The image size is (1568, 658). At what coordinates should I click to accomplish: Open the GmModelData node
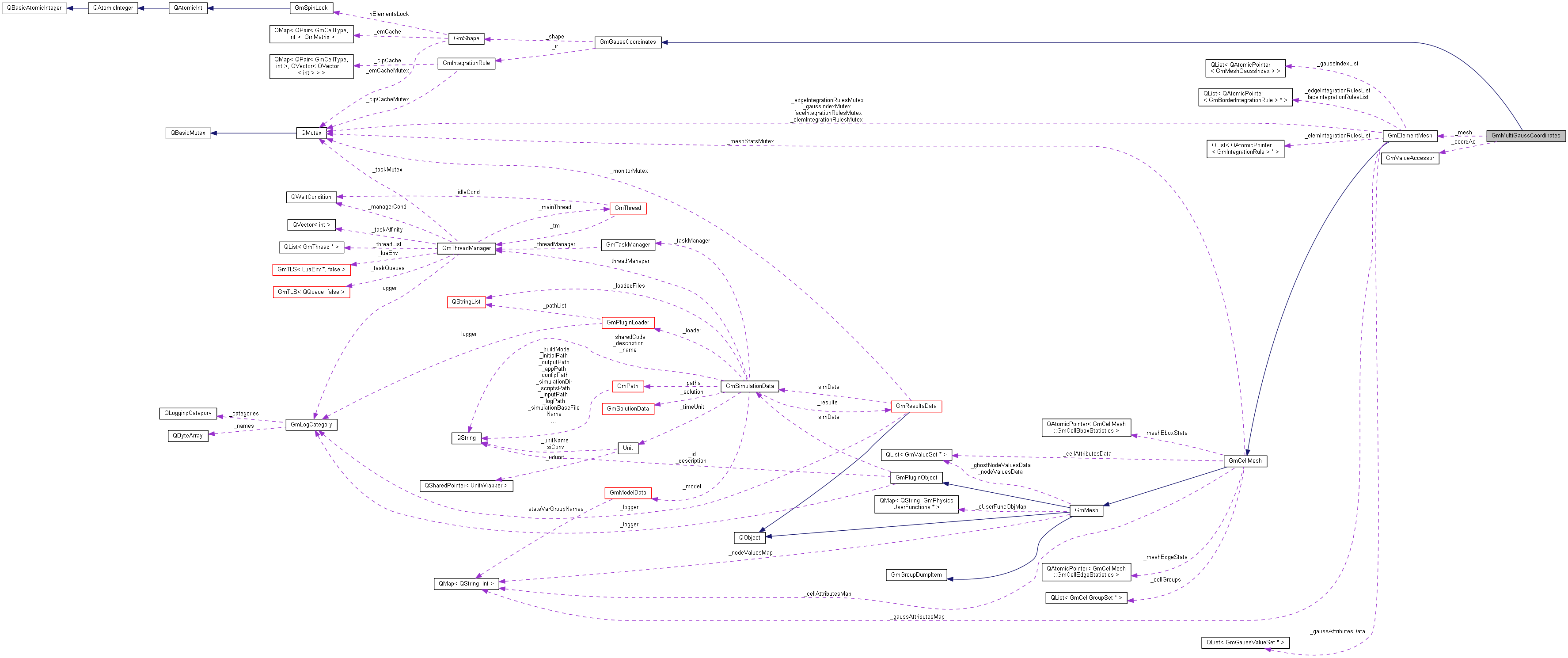pyautogui.click(x=627, y=493)
